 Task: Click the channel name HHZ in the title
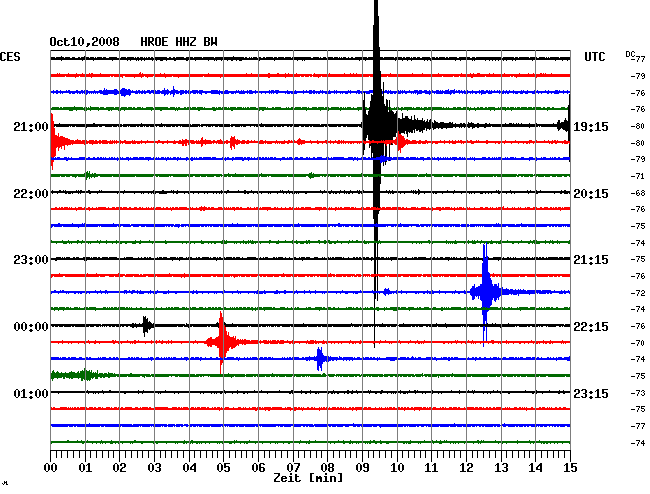click(x=186, y=42)
